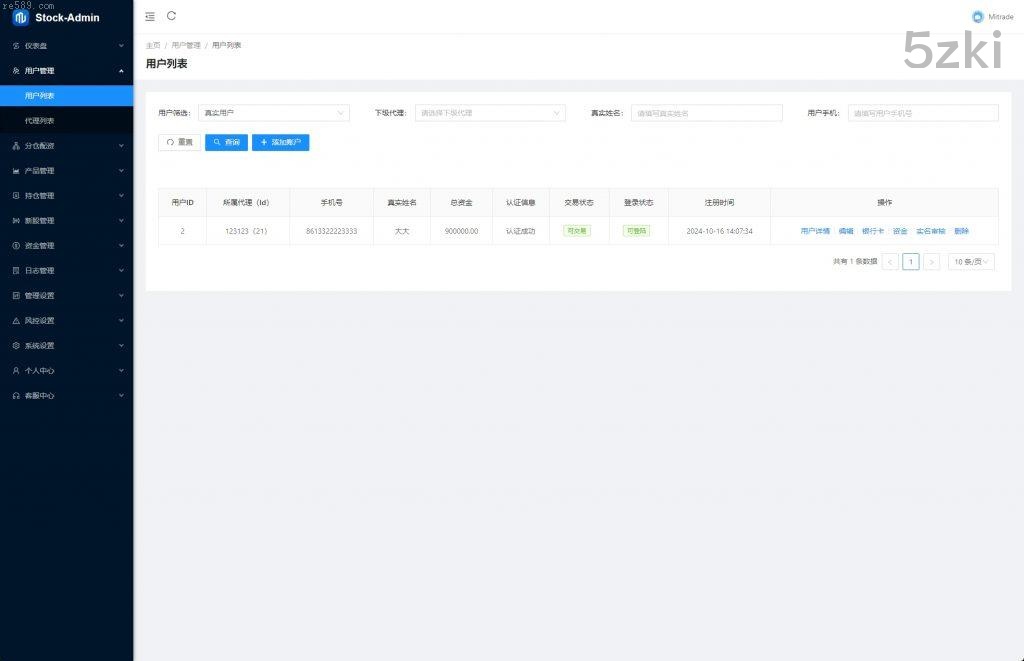This screenshot has width=1024, height=661.
Task: Open the 下级代理 select dropdown
Action: click(x=490, y=113)
